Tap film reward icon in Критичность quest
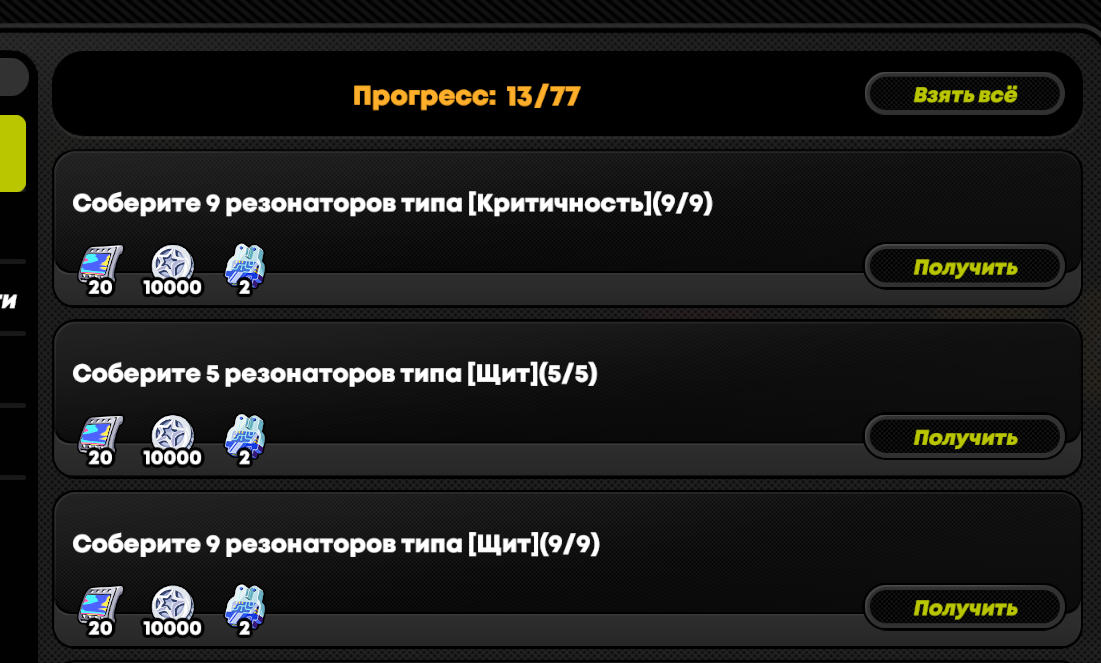Screen dimensions: 1101x663 click(x=100, y=270)
